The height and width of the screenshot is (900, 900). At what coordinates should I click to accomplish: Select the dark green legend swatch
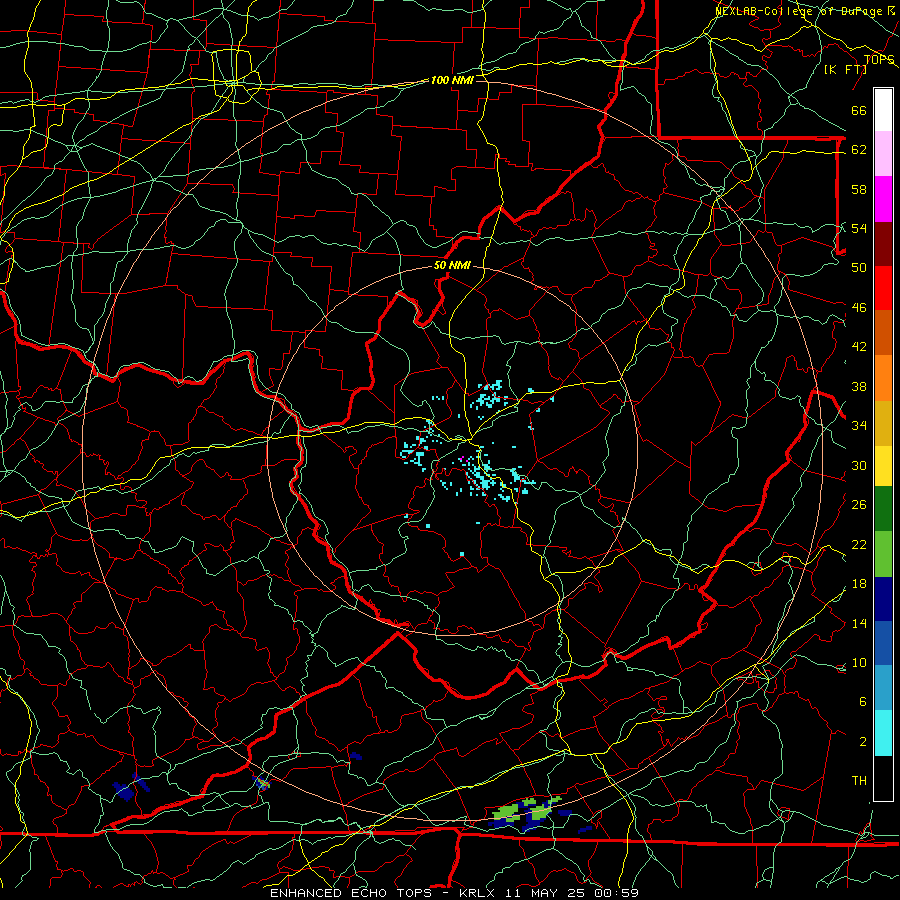click(x=883, y=509)
